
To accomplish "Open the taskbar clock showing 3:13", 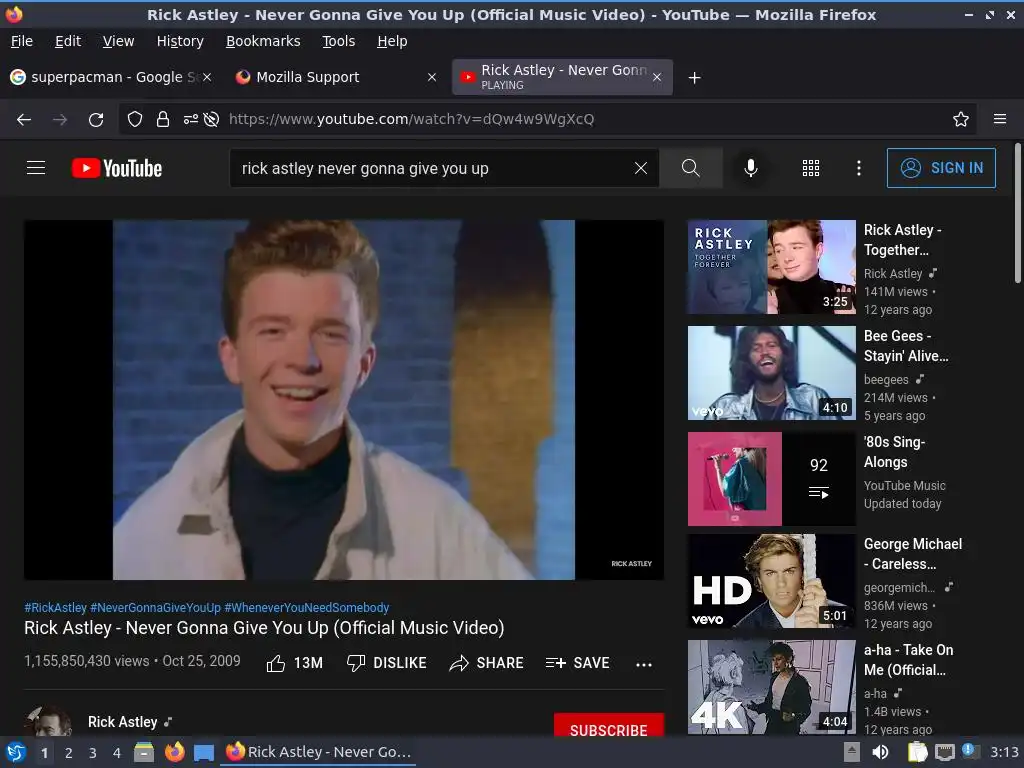I will point(1004,752).
